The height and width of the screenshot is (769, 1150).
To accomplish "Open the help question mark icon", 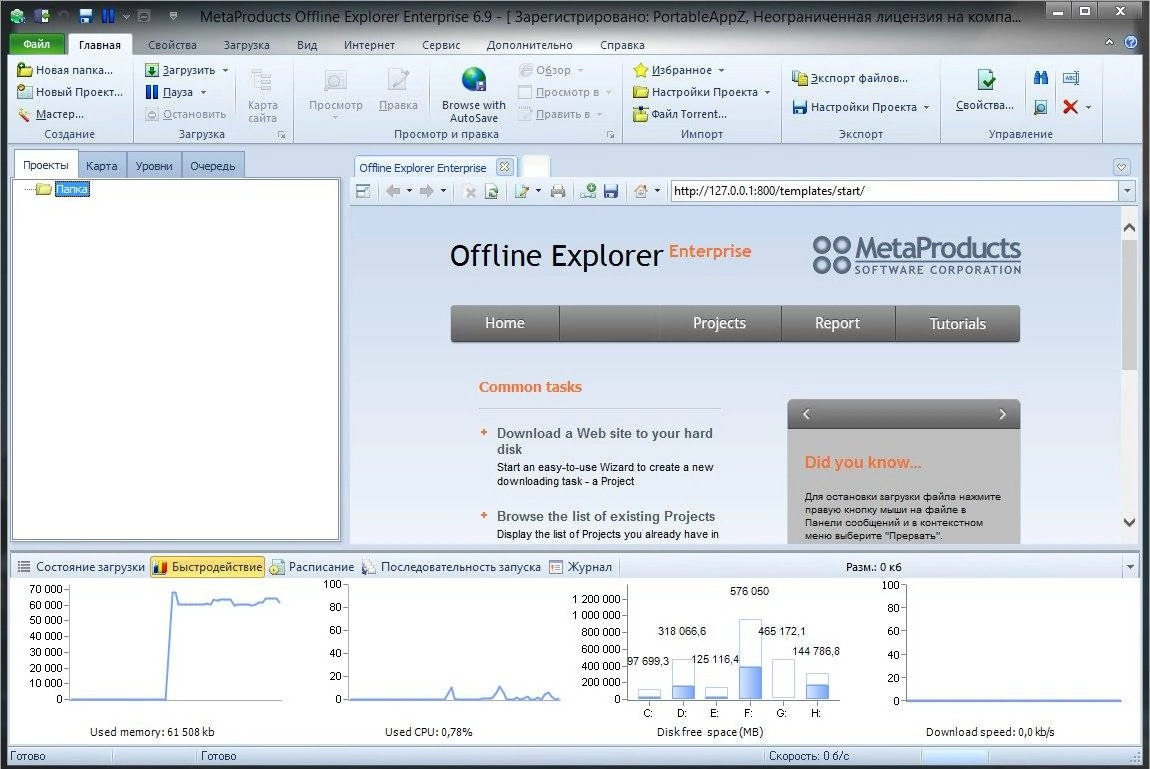I will [1131, 43].
